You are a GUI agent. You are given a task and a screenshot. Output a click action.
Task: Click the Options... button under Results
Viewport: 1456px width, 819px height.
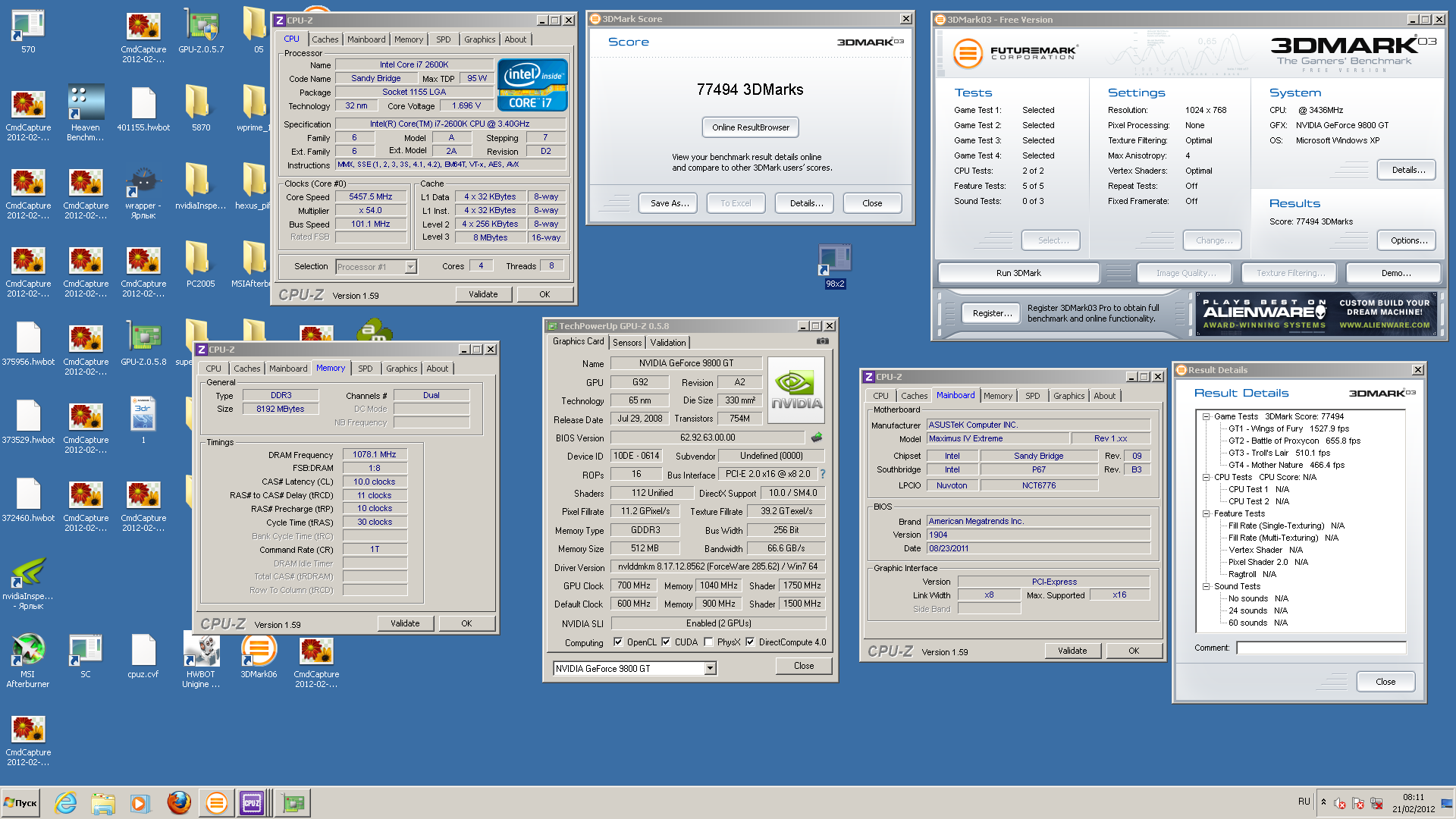point(1408,240)
